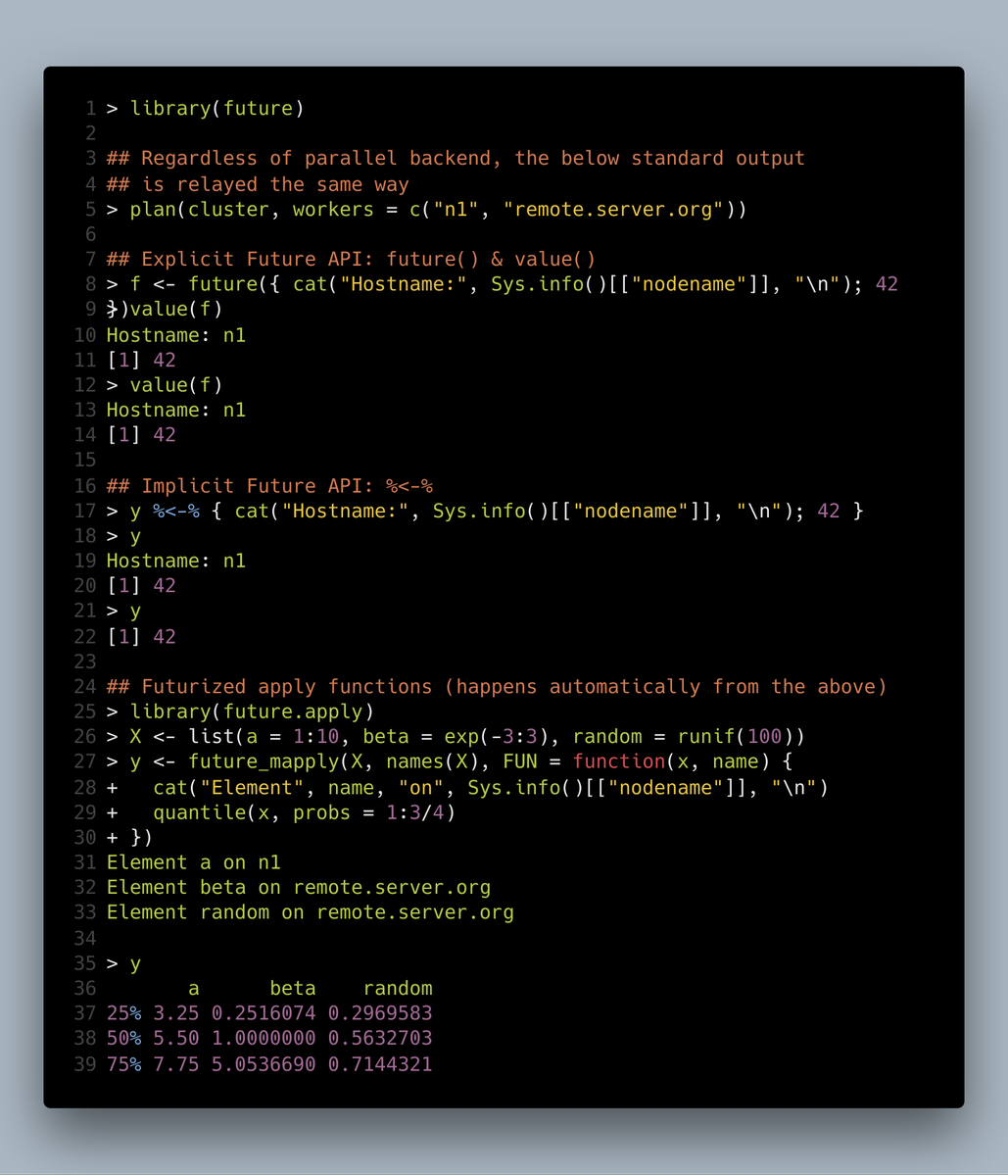Click value 3.25 in the 25% row
This screenshot has width=1008, height=1176.
click(176, 1012)
